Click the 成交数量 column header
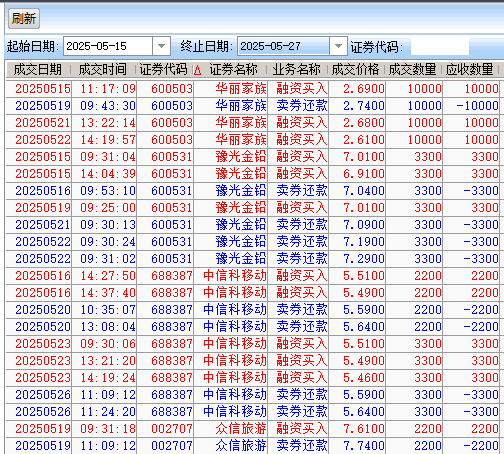The width and height of the screenshot is (504, 454). tap(412, 70)
